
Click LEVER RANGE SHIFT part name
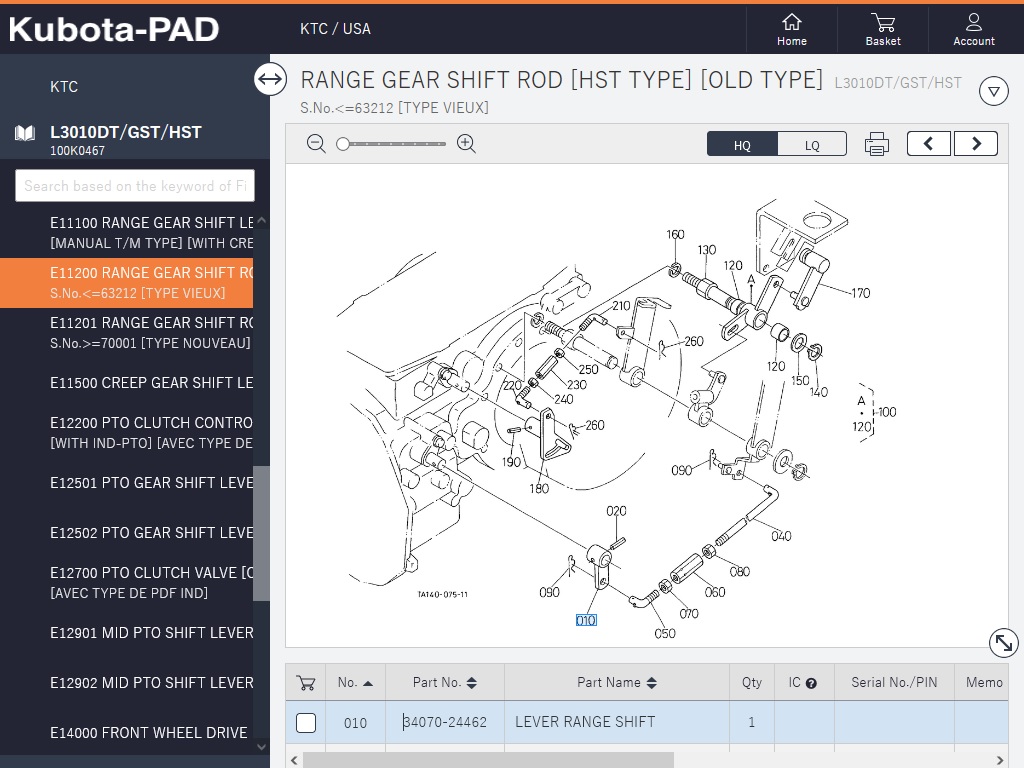(585, 722)
